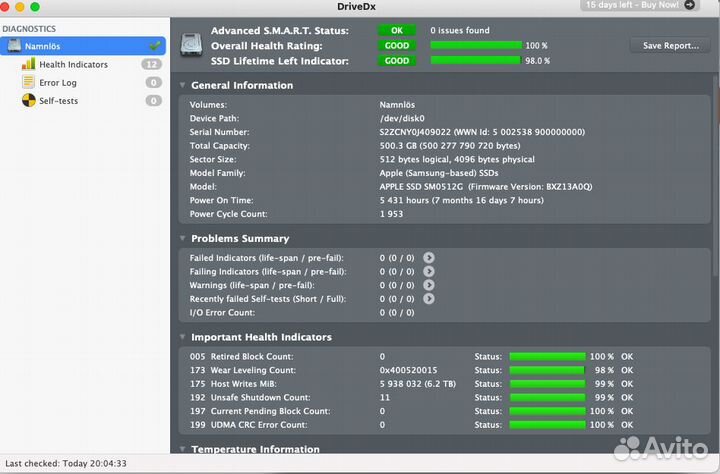Click the Overall Health Rating progress bar
Viewport: 720px width, 474px height.
476,45
